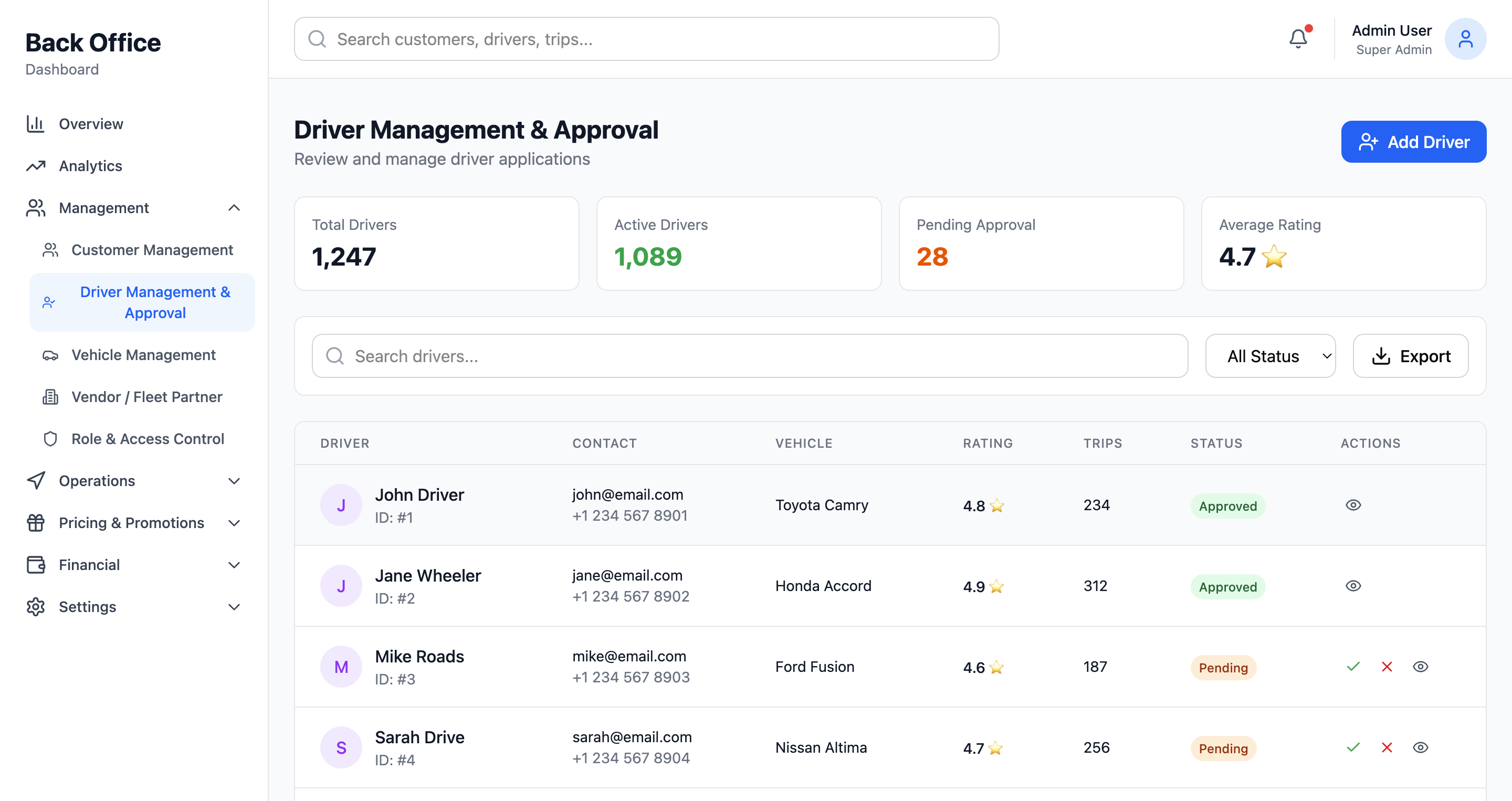Click the Analytics trend line icon
Viewport: 1512px width, 801px height.
(x=35, y=166)
